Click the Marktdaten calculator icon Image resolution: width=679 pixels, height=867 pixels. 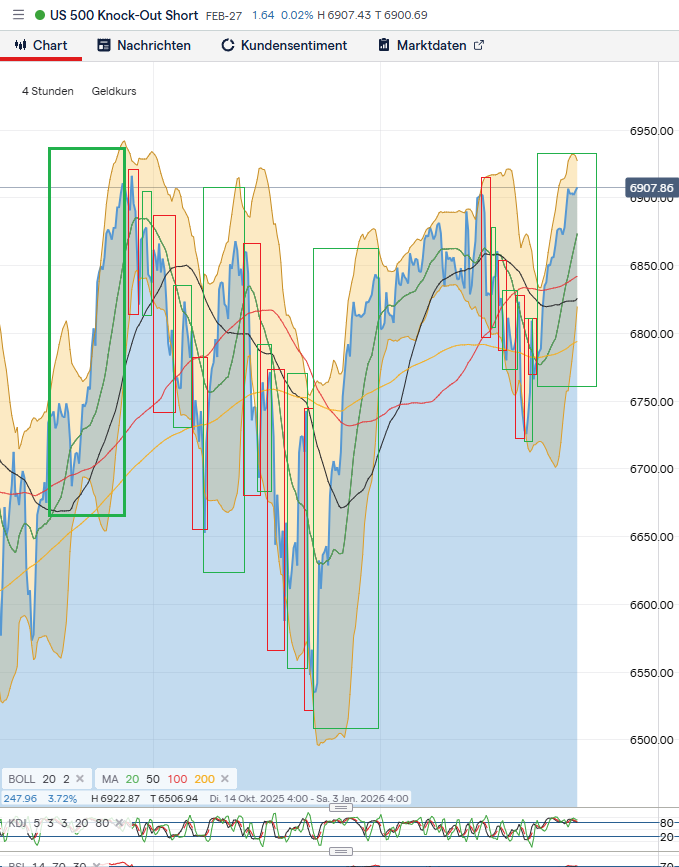coord(384,45)
